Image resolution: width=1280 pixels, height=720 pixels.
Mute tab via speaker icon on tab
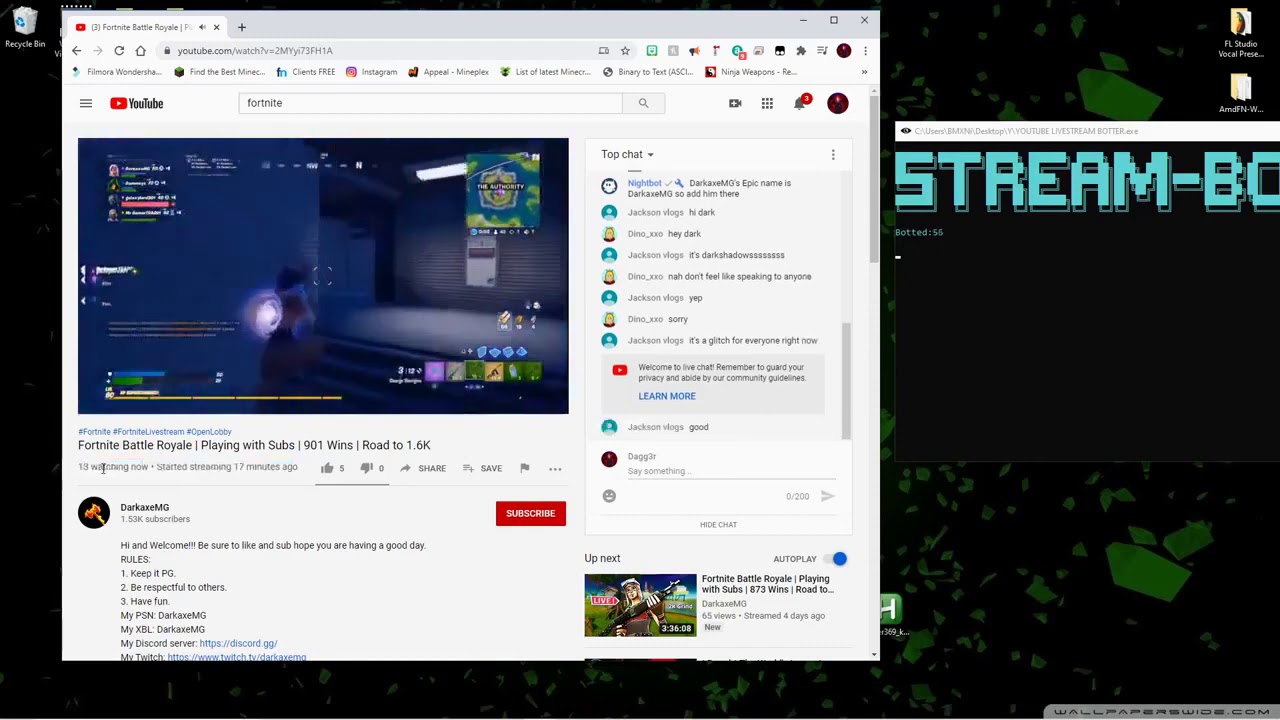[x=203, y=27]
